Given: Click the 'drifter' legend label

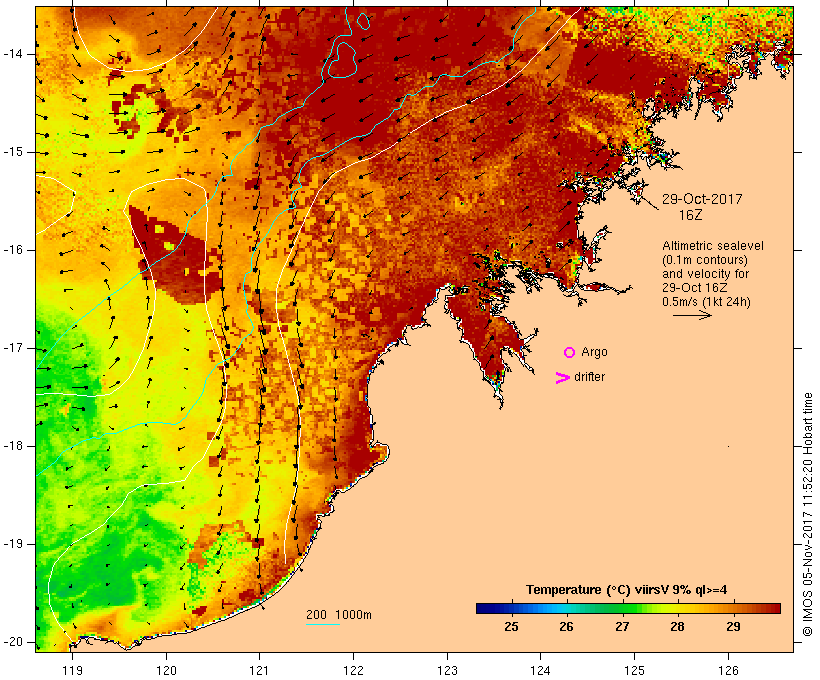Looking at the screenshot, I should pos(589,377).
